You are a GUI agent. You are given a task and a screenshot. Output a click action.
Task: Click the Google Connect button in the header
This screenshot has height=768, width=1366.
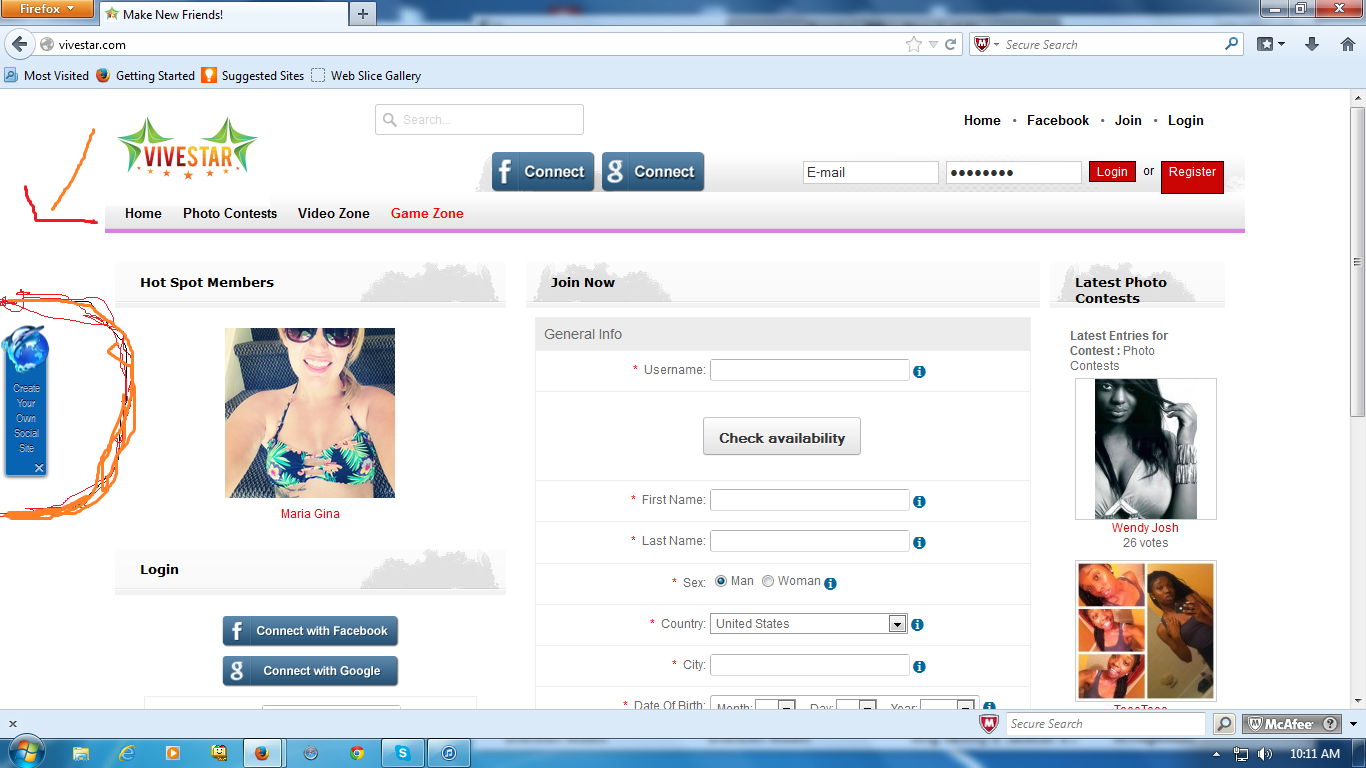tap(653, 172)
